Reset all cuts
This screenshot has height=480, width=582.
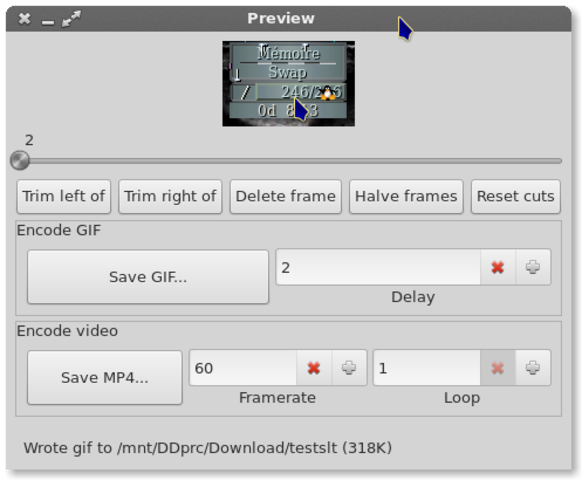[516, 196]
